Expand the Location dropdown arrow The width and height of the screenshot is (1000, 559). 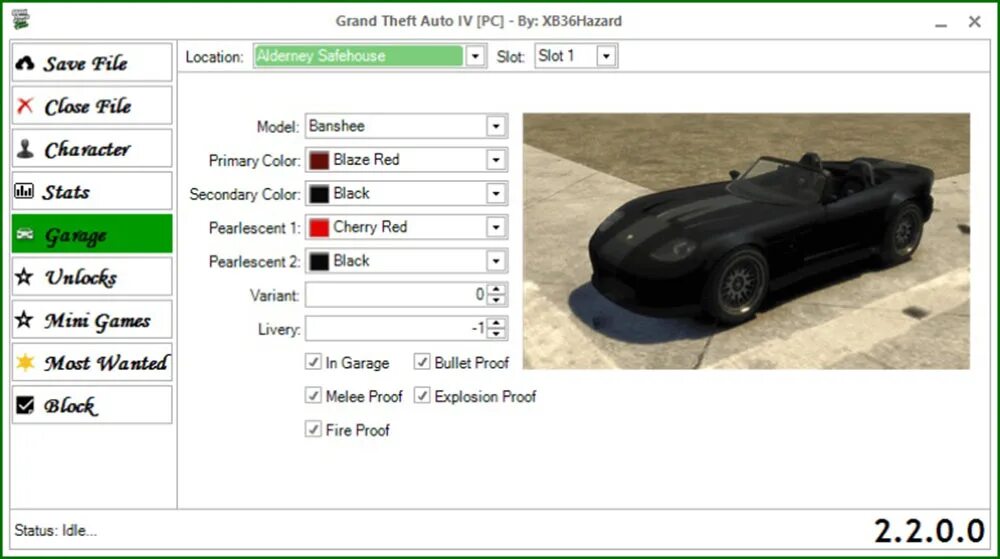point(475,56)
